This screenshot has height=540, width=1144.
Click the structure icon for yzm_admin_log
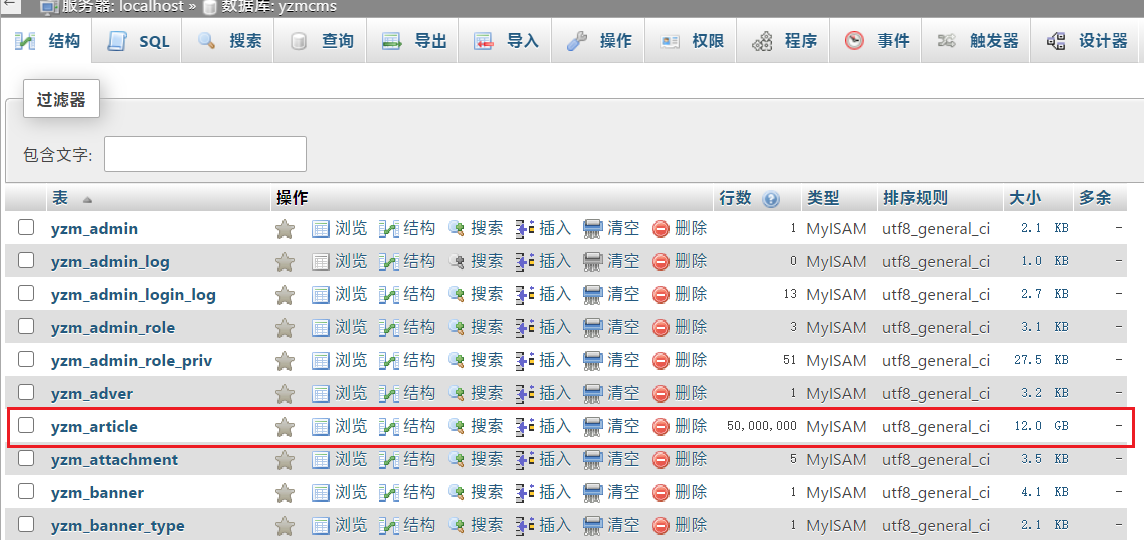pos(389,262)
